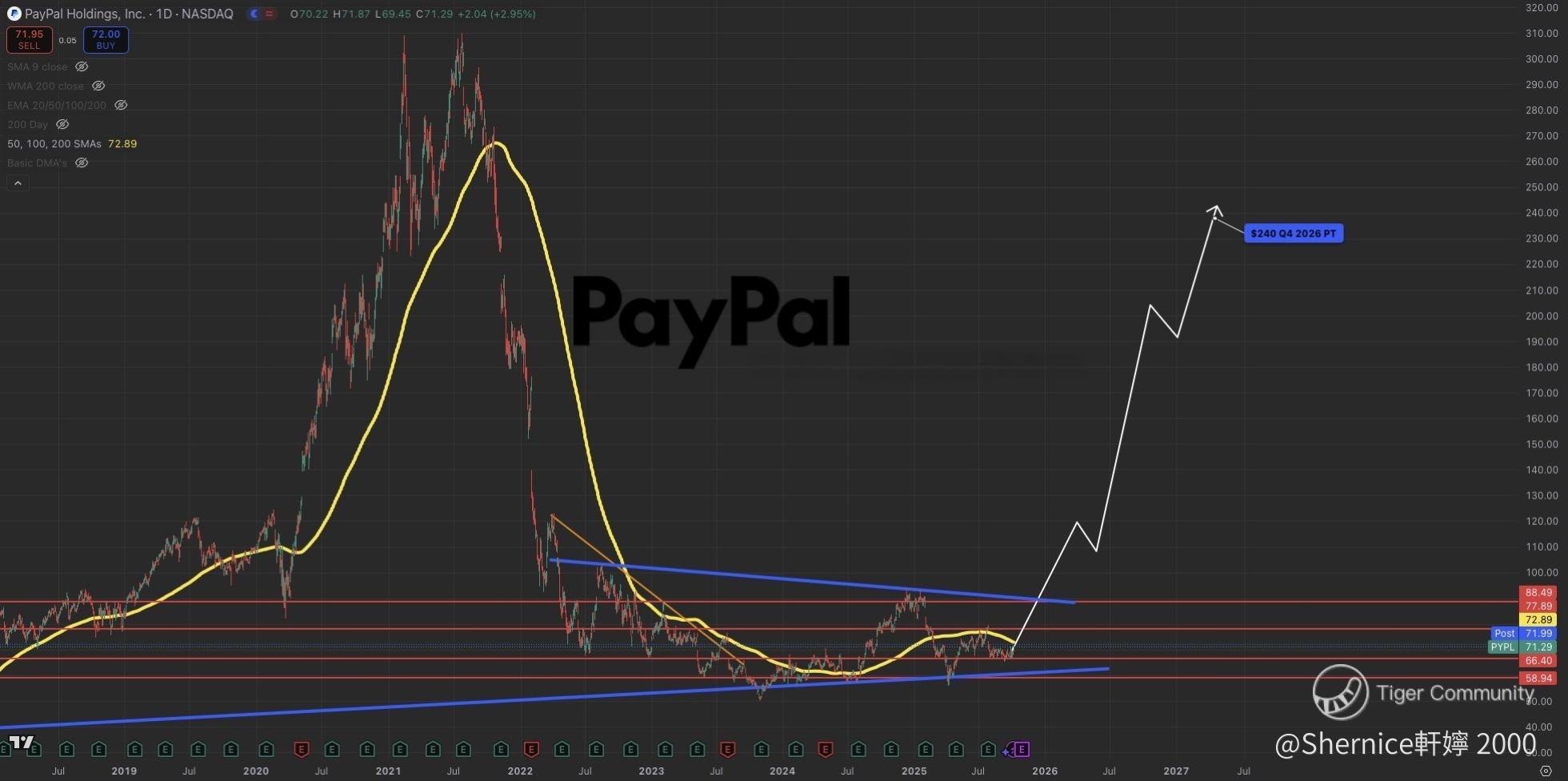The width and height of the screenshot is (1568, 781).
Task: Click the 'Basic DMA's' legend name
Action: click(38, 162)
